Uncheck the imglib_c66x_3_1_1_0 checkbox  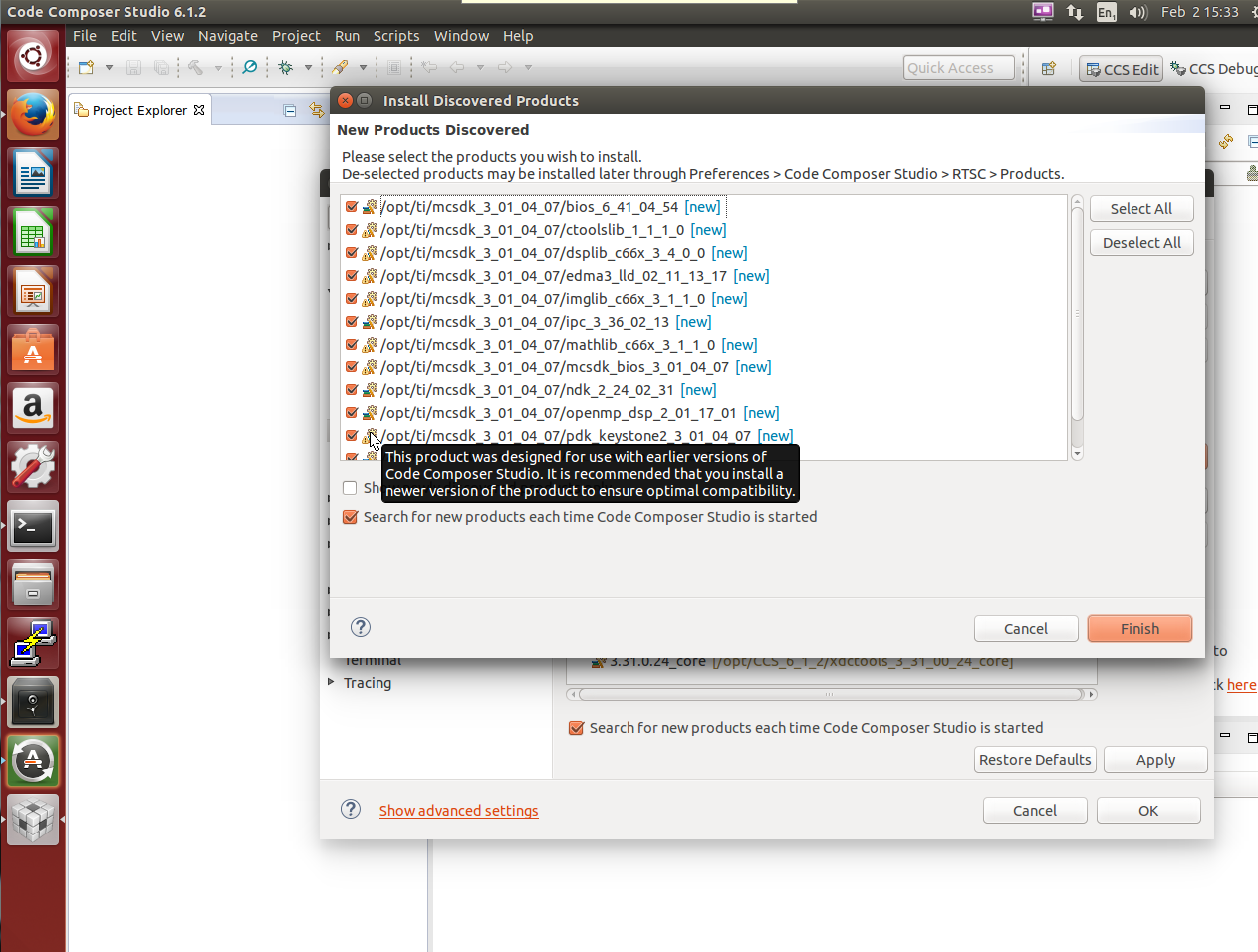tap(352, 299)
